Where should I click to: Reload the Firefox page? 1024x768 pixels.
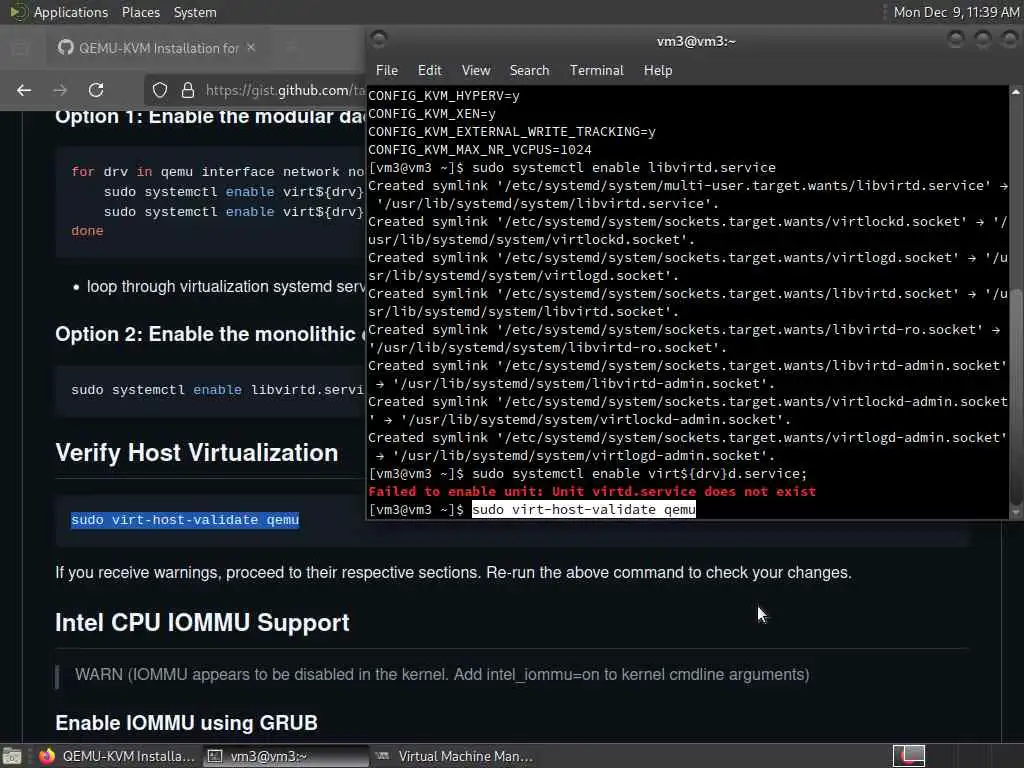tap(96, 90)
